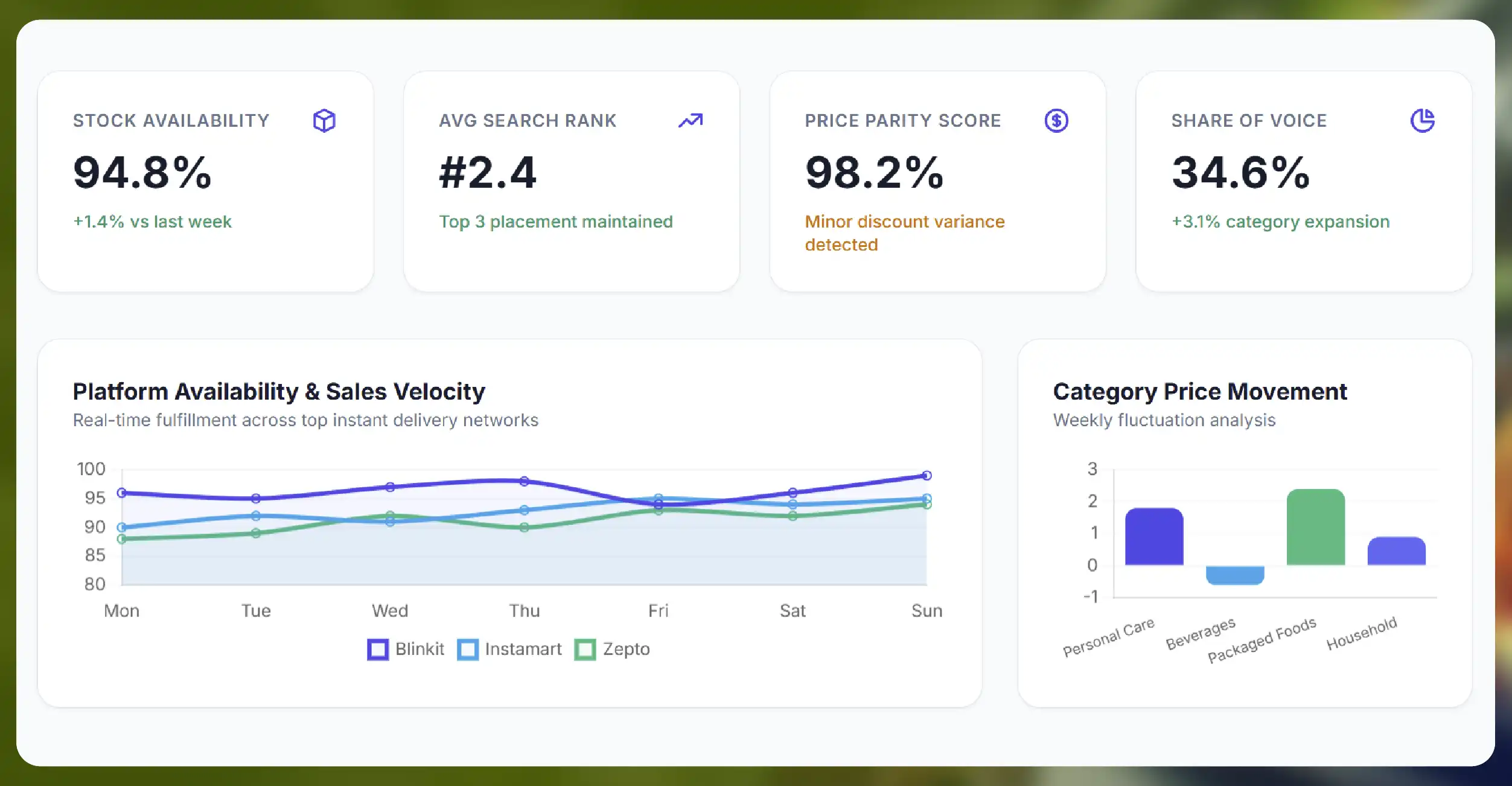Click '+3.1% category expansion' text
1512x786 pixels.
tap(1281, 222)
